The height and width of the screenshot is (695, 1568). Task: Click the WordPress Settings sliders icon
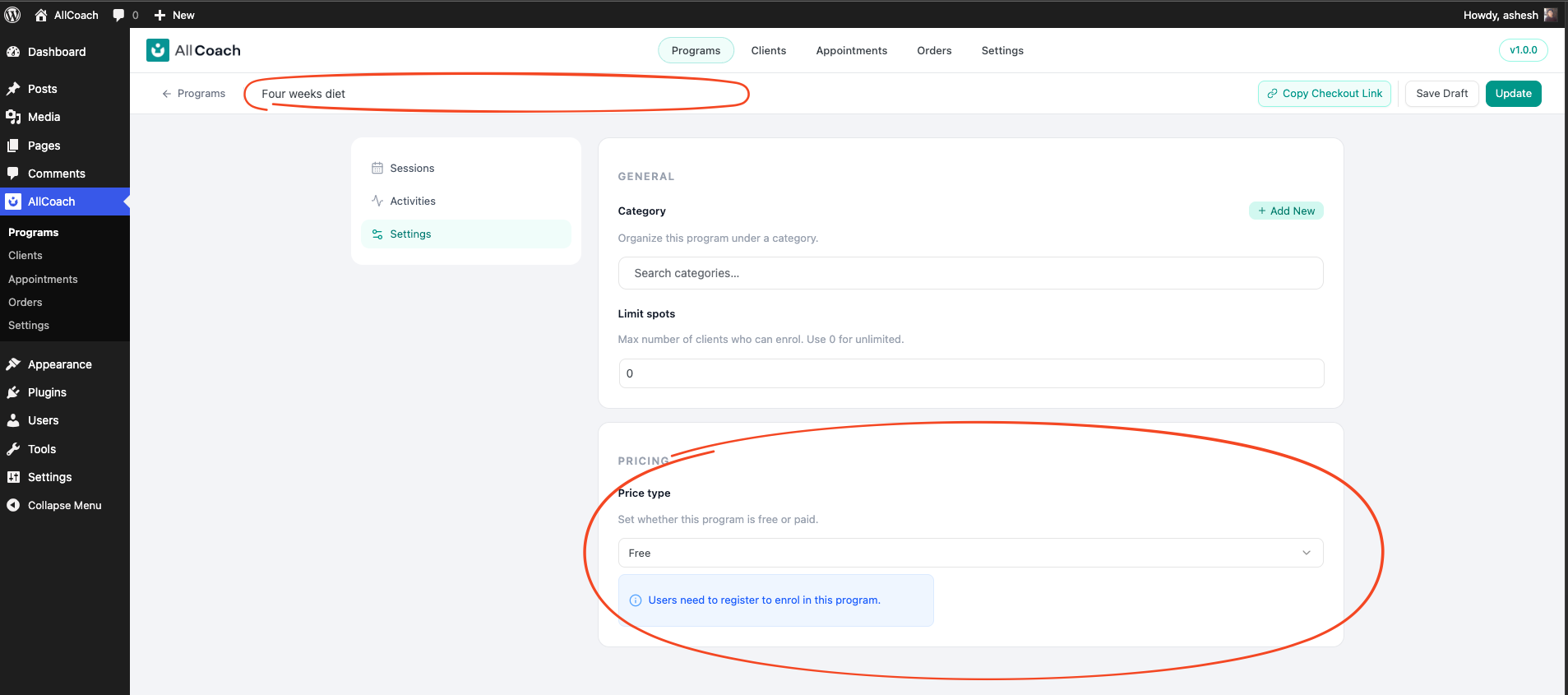point(13,477)
